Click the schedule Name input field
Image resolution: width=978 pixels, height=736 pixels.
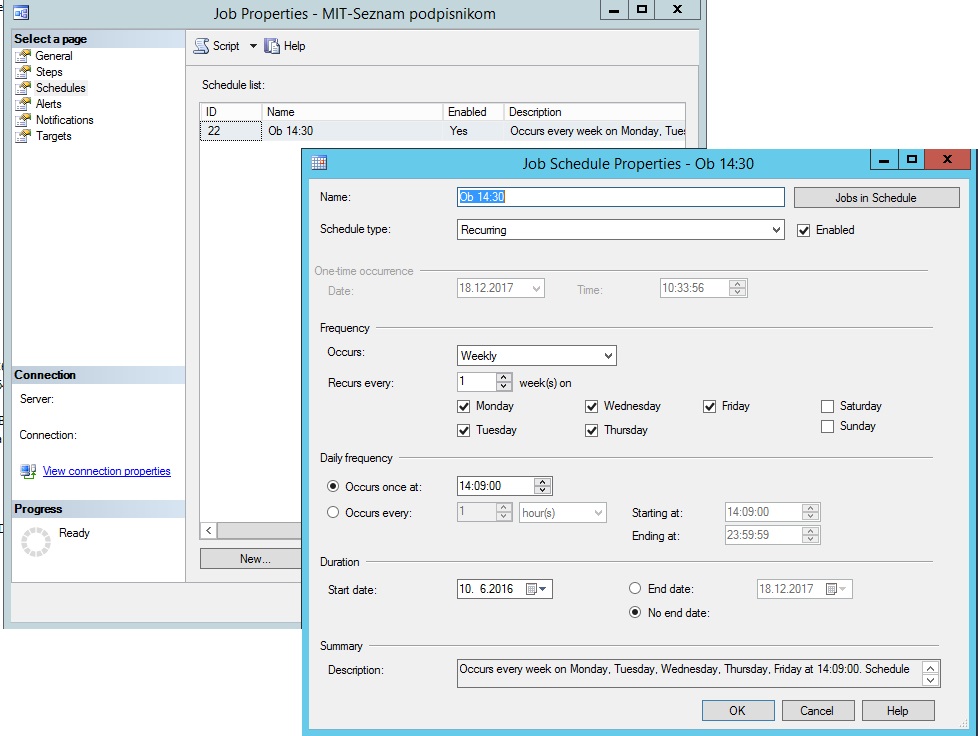click(x=621, y=197)
